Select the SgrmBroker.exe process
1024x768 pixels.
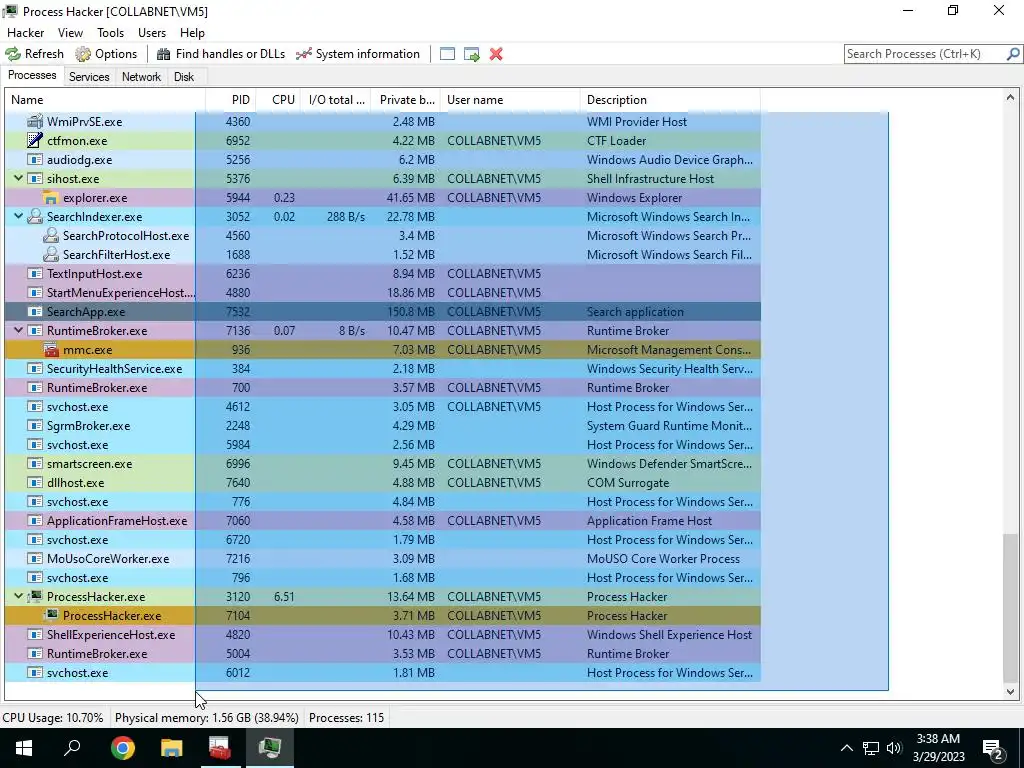click(383, 425)
